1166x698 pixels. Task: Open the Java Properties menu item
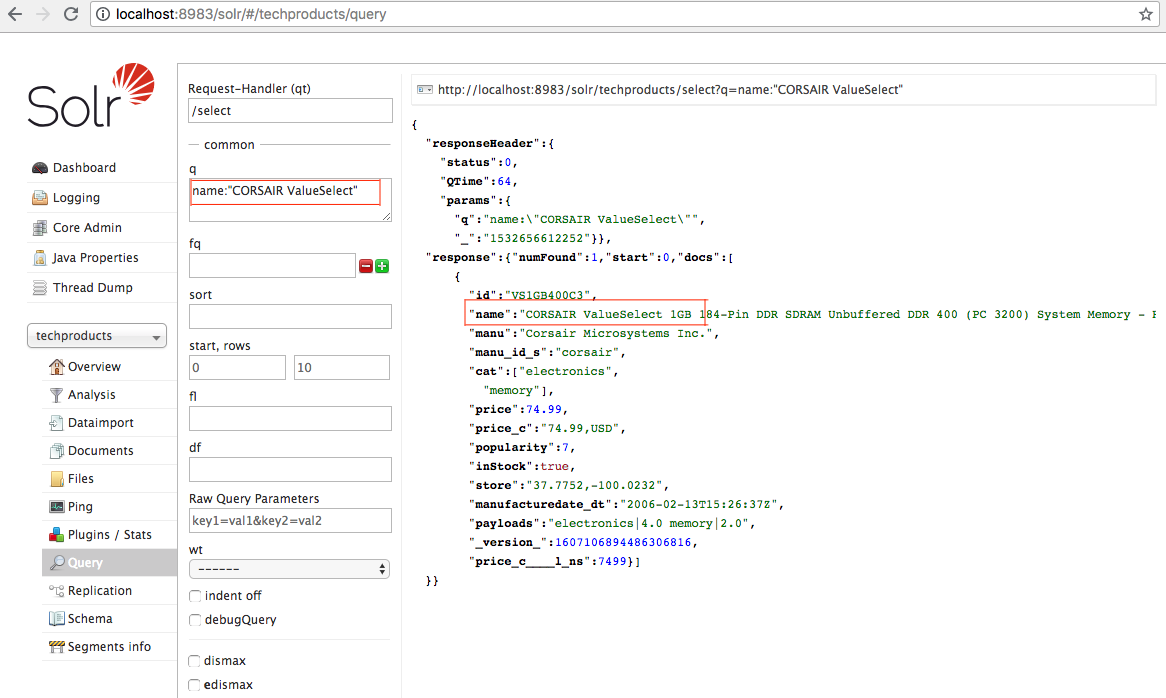click(95, 258)
